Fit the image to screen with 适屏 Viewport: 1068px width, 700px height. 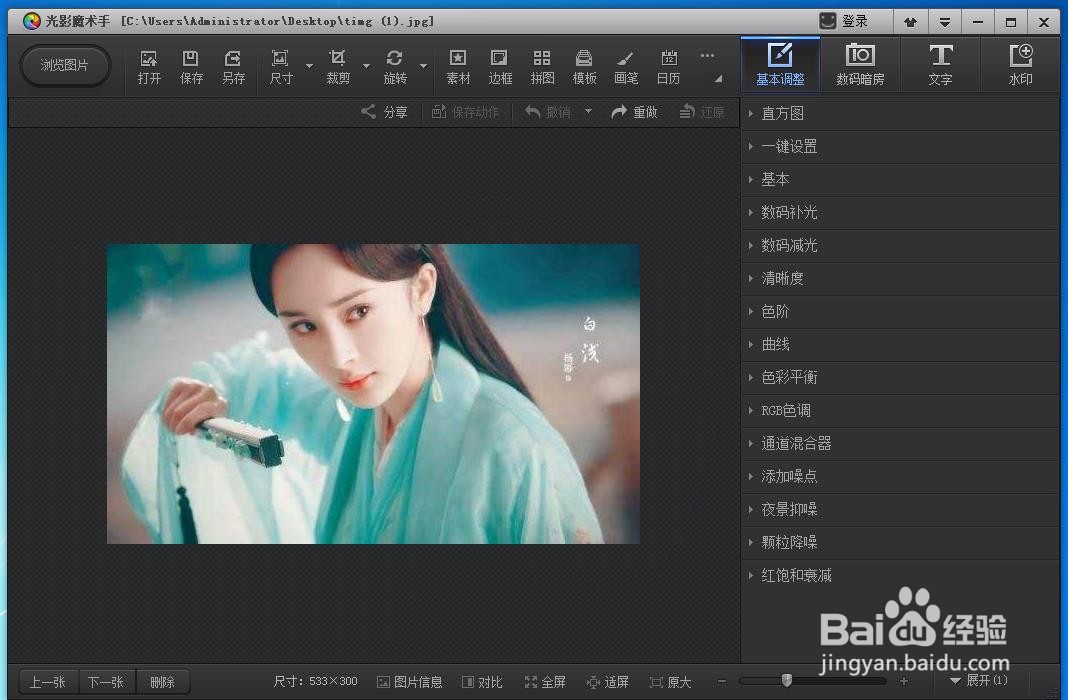click(x=608, y=682)
